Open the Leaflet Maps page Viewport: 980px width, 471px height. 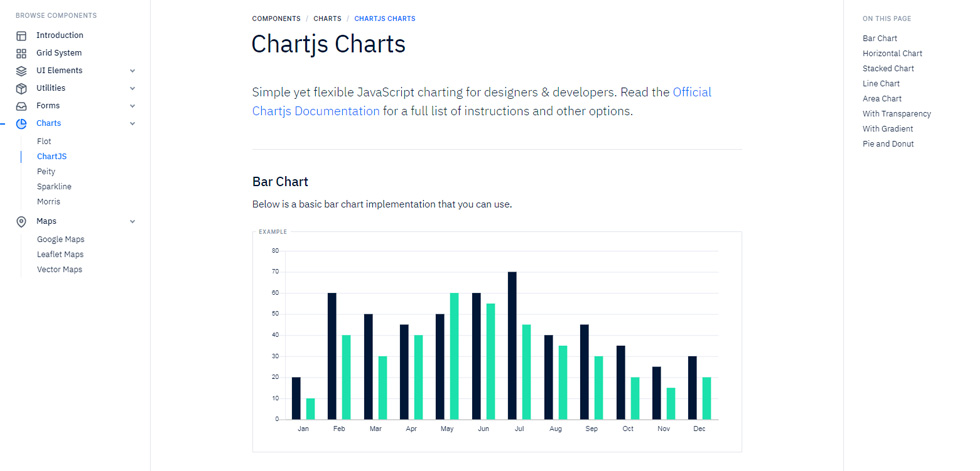pyautogui.click(x=60, y=254)
